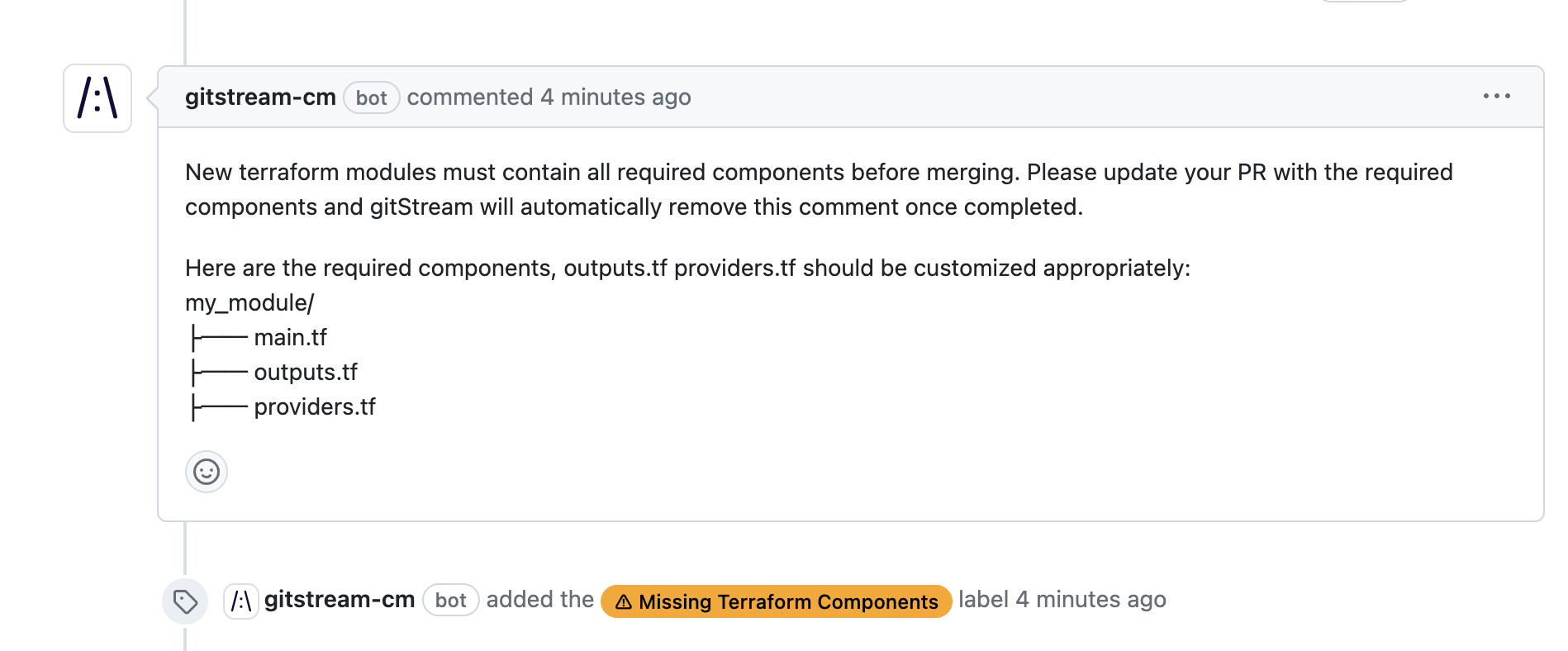Click the bot badge in the label event row
Viewport: 1568px width, 651px height.
point(451,600)
